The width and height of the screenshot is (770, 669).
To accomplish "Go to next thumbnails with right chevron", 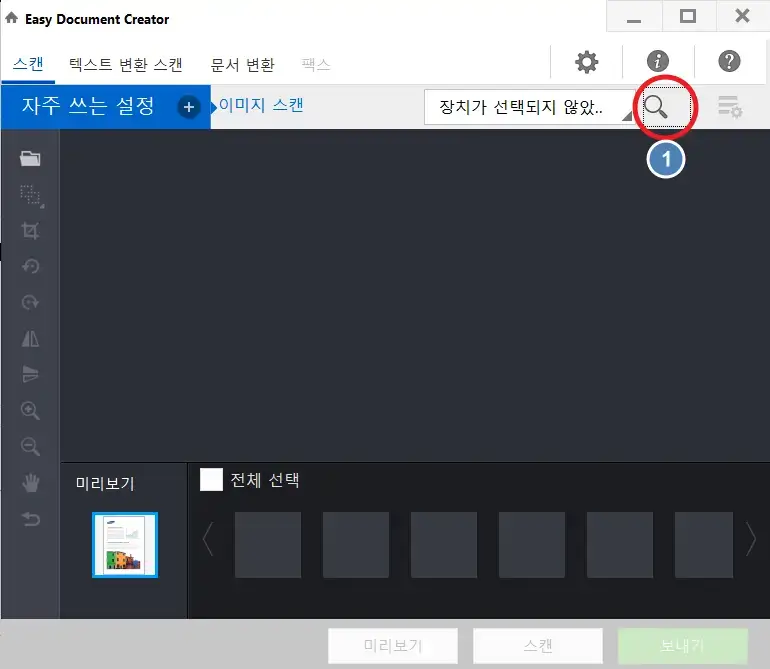I will [x=750, y=539].
